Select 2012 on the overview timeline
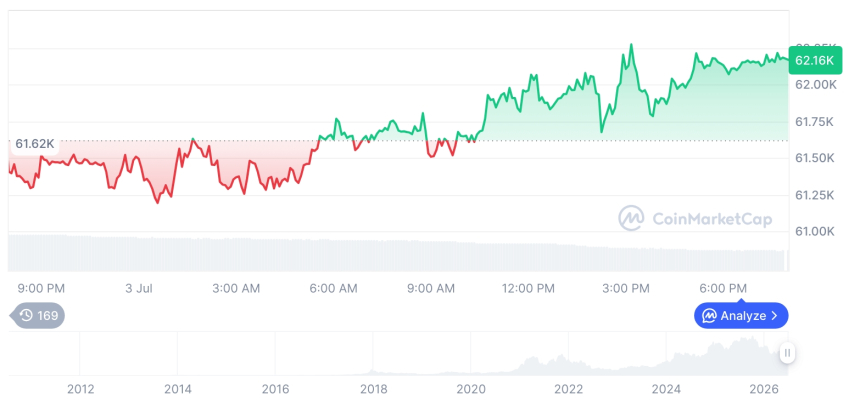This screenshot has height=401, width=860. pos(80,389)
